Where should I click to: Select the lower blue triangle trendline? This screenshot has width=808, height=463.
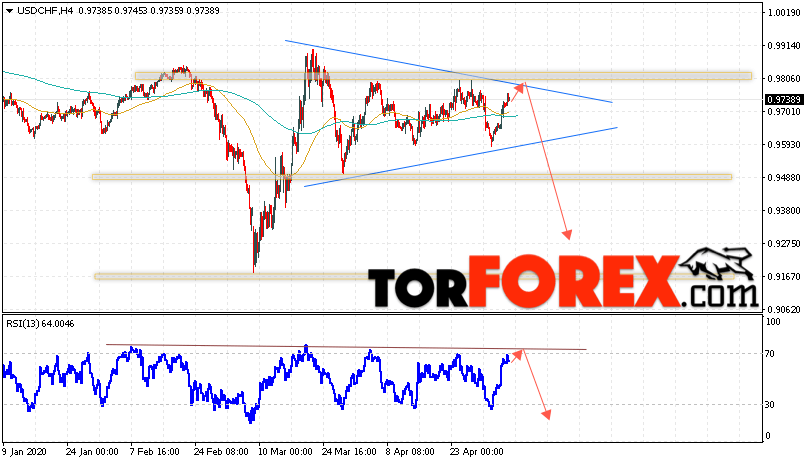tap(460, 157)
